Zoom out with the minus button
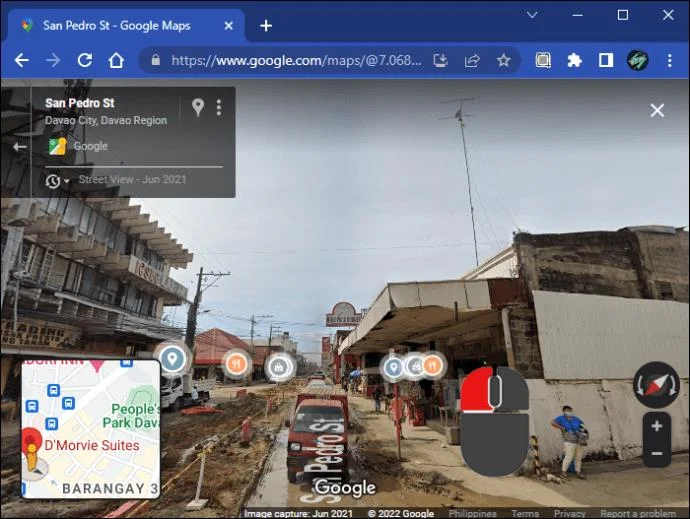690x519 pixels. (657, 453)
